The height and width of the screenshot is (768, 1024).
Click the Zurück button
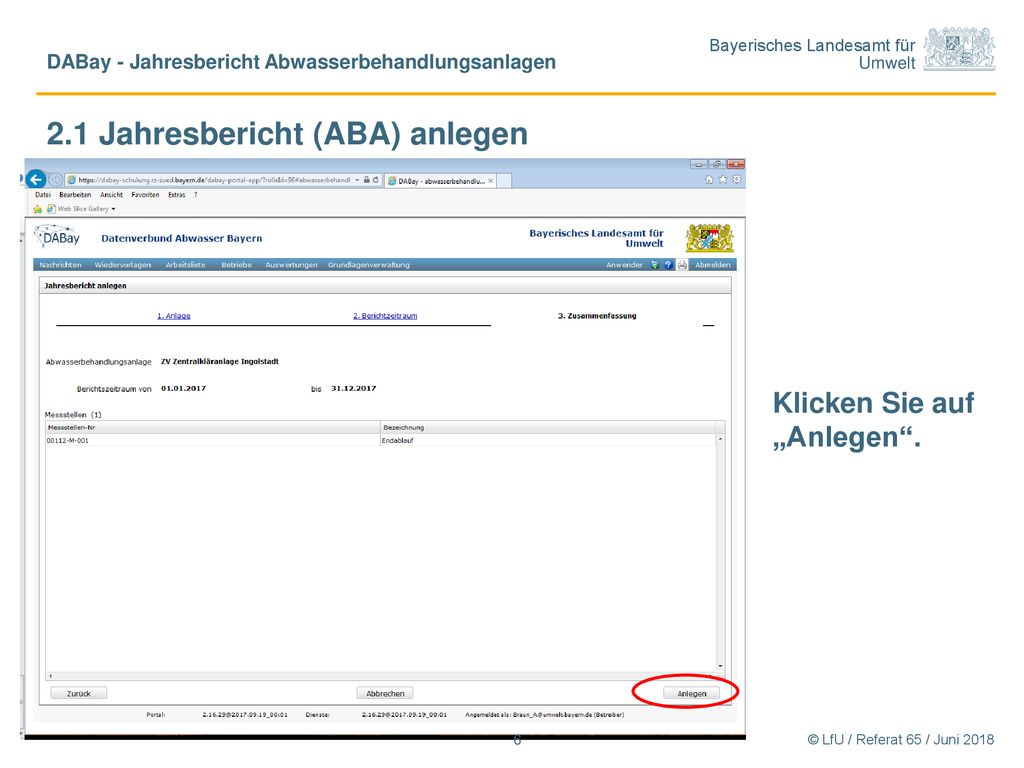(78, 694)
